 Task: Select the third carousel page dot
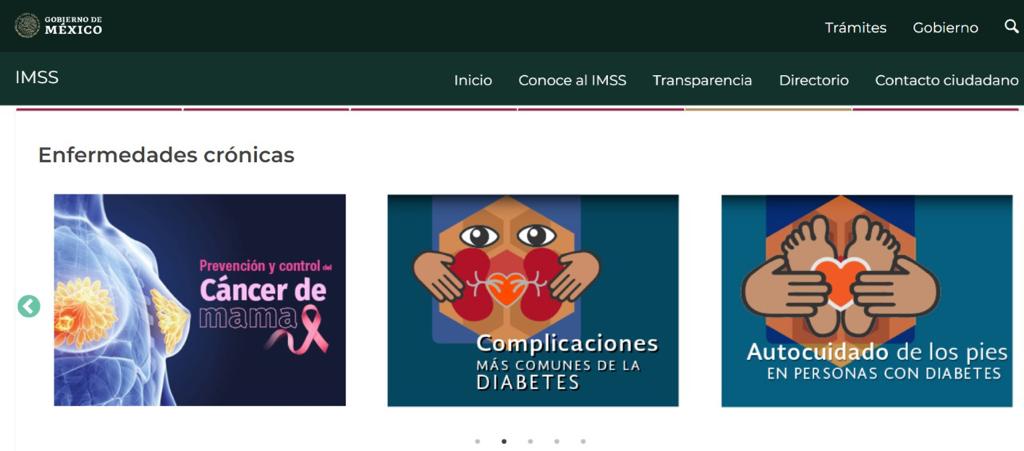[530, 441]
